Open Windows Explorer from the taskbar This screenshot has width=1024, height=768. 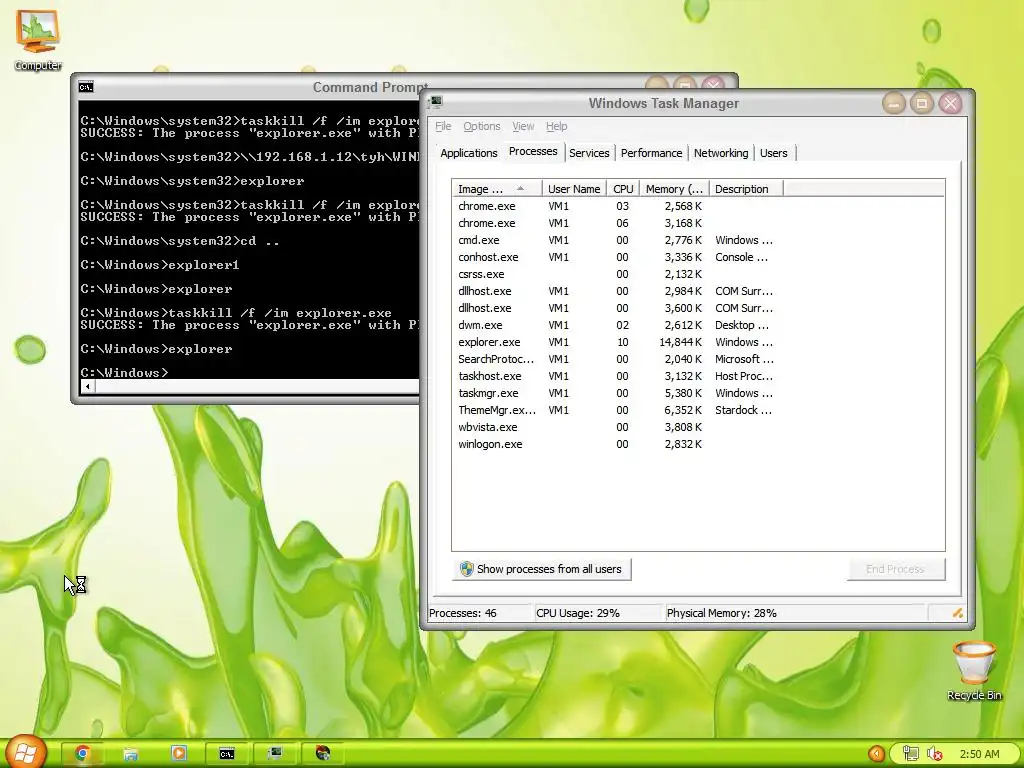[131, 753]
